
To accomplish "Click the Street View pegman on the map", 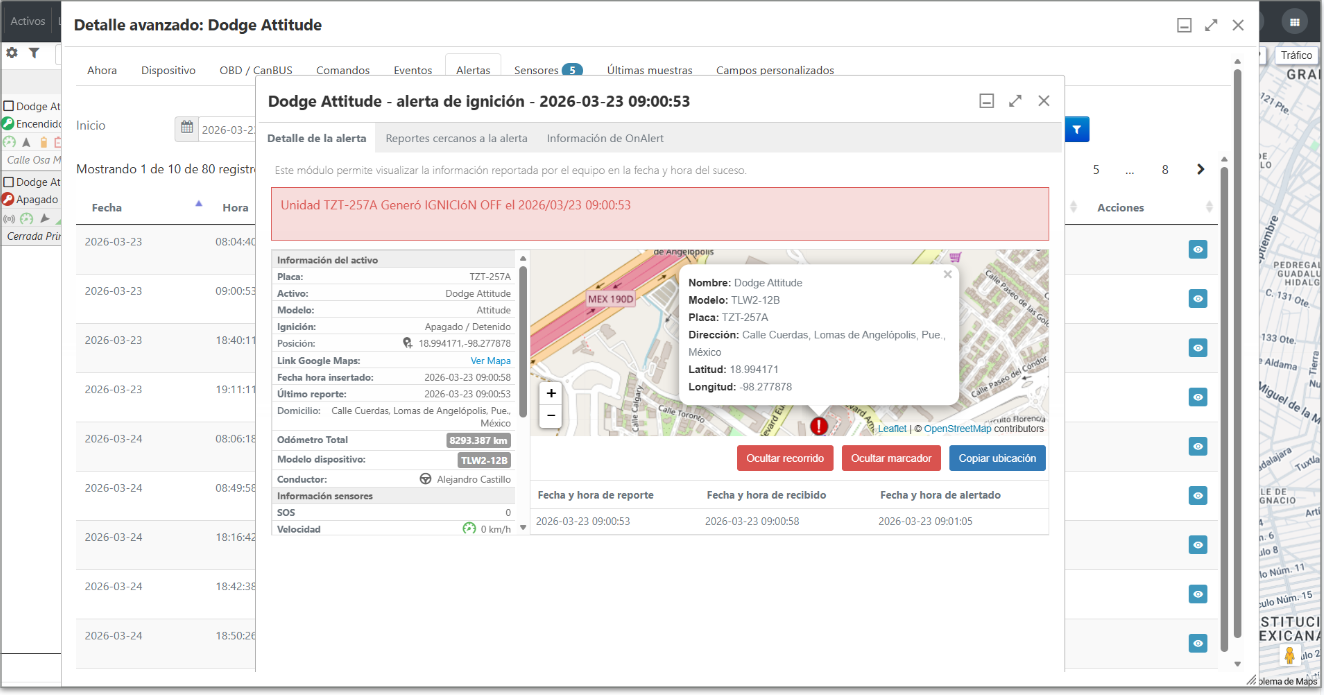I will [1290, 656].
